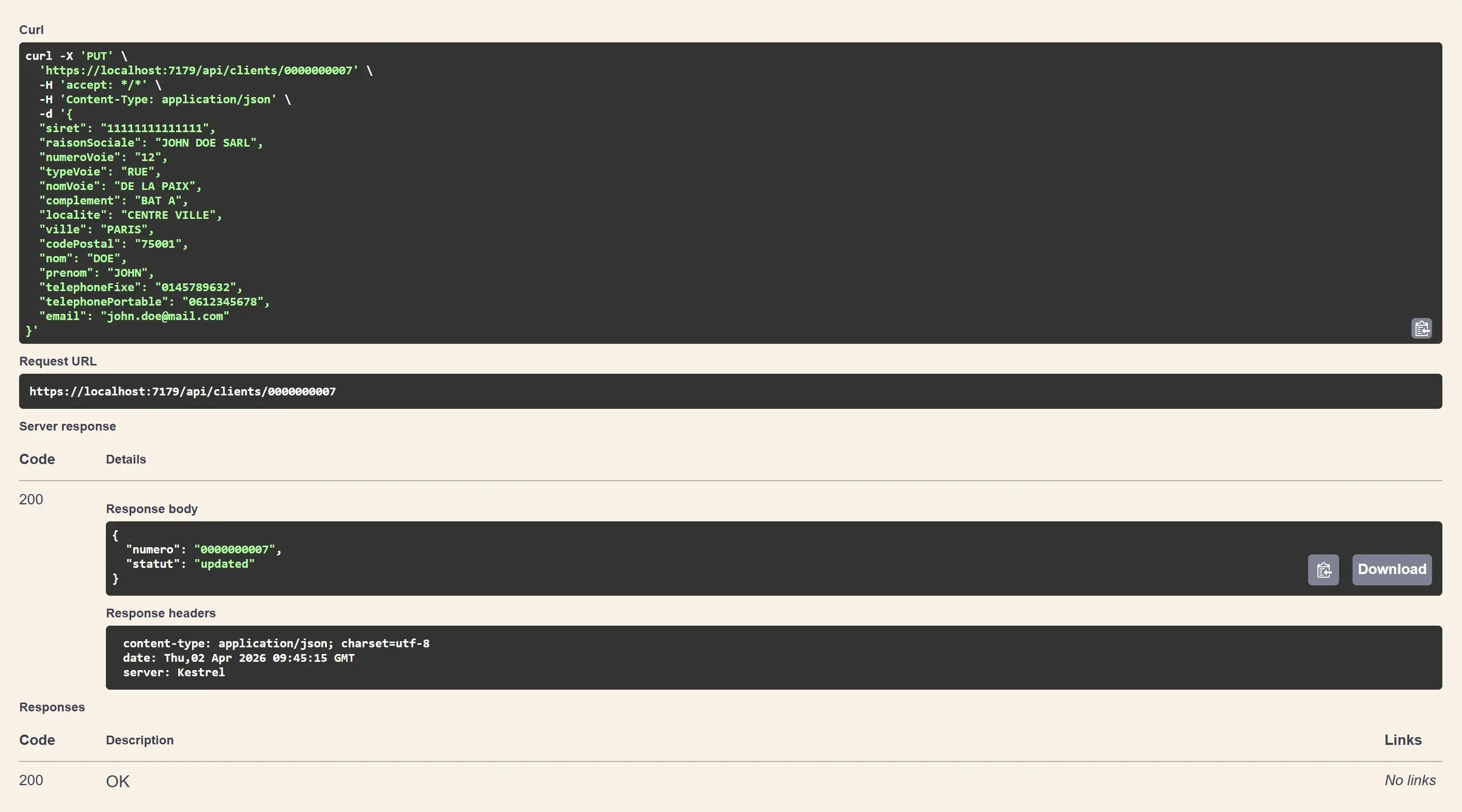Click the Response headers label

(161, 613)
